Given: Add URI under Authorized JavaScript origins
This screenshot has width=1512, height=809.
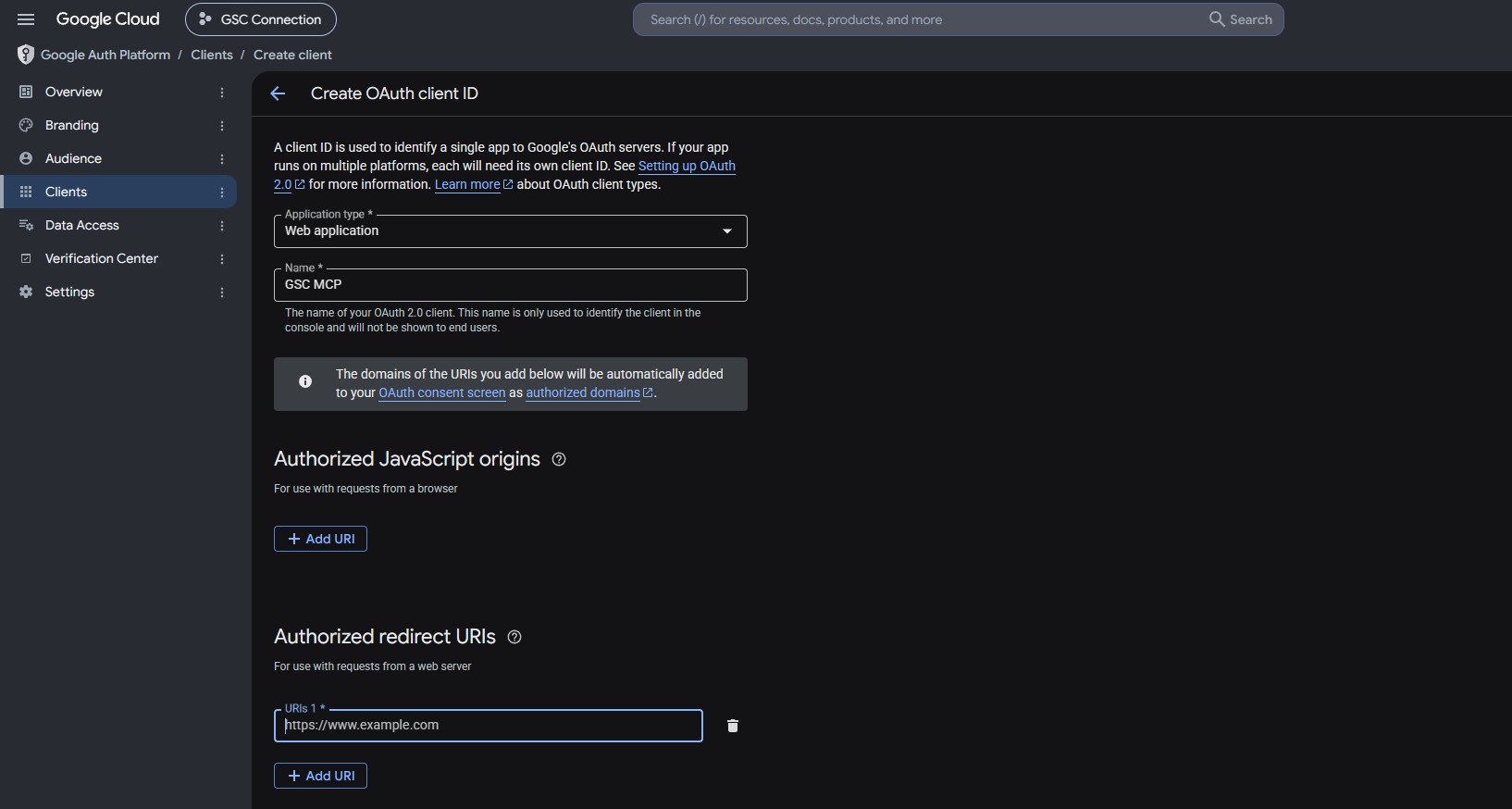Looking at the screenshot, I should [x=320, y=539].
